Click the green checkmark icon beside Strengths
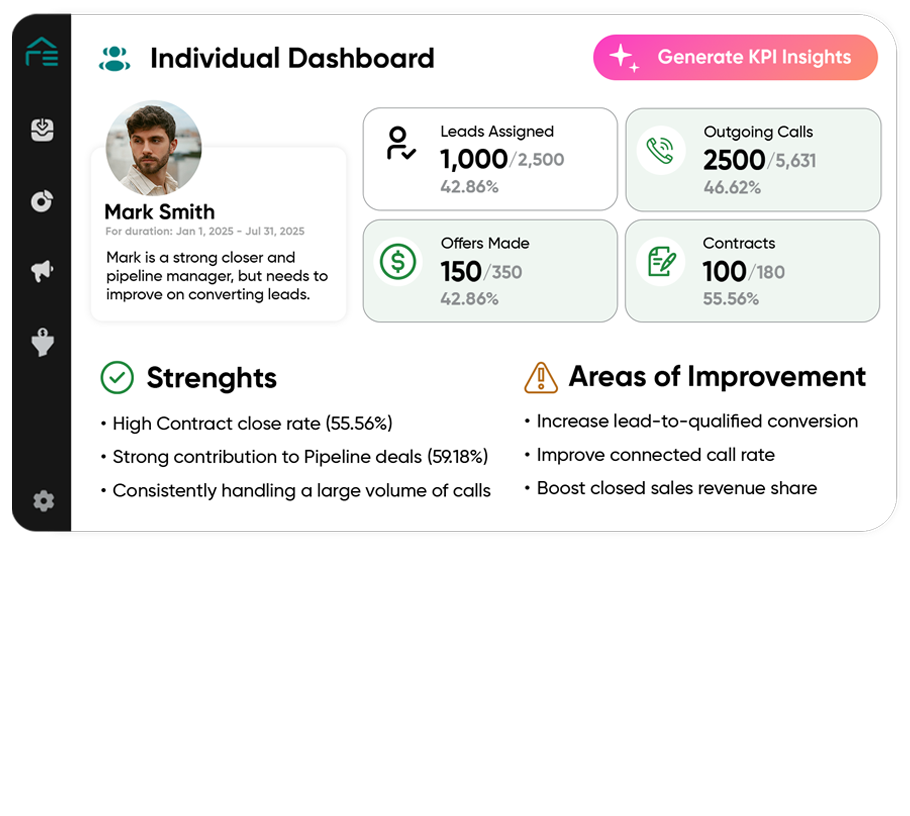The width and height of the screenshot is (910, 816). [117, 378]
